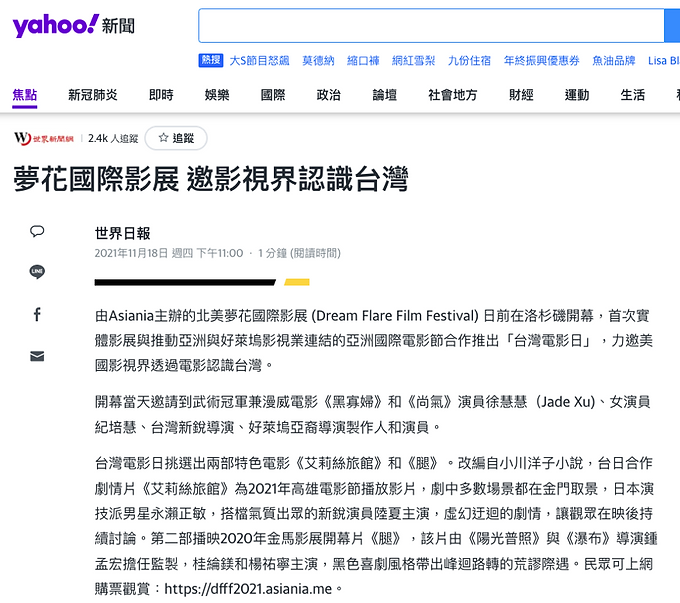Go to the 政治 section
Screen dimensions: 680x603
pyautogui.click(x=329, y=95)
